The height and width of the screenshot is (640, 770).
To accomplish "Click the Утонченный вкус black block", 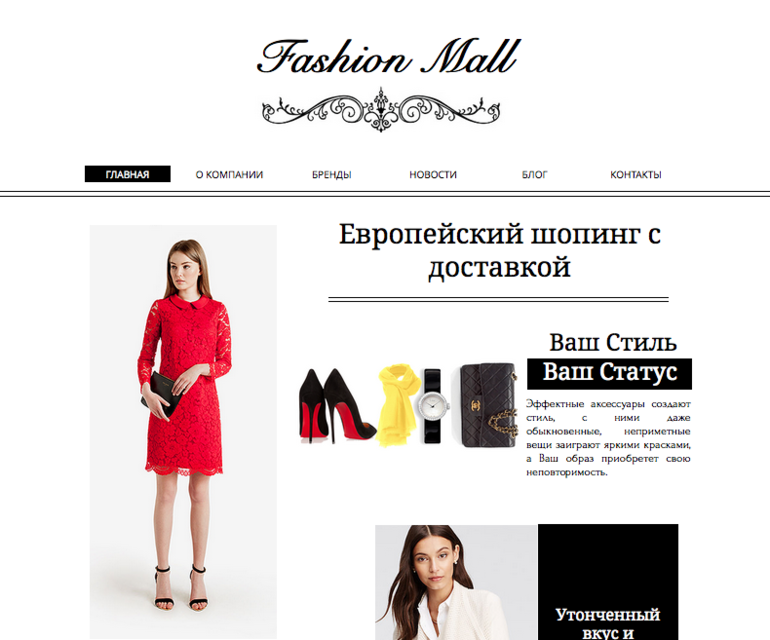I will (x=608, y=582).
